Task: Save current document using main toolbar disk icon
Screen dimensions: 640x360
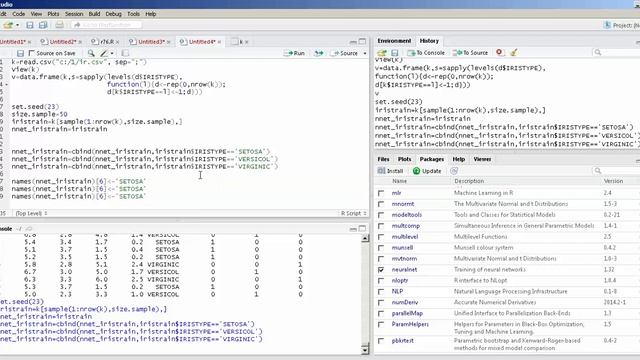Action: tap(30, 25)
